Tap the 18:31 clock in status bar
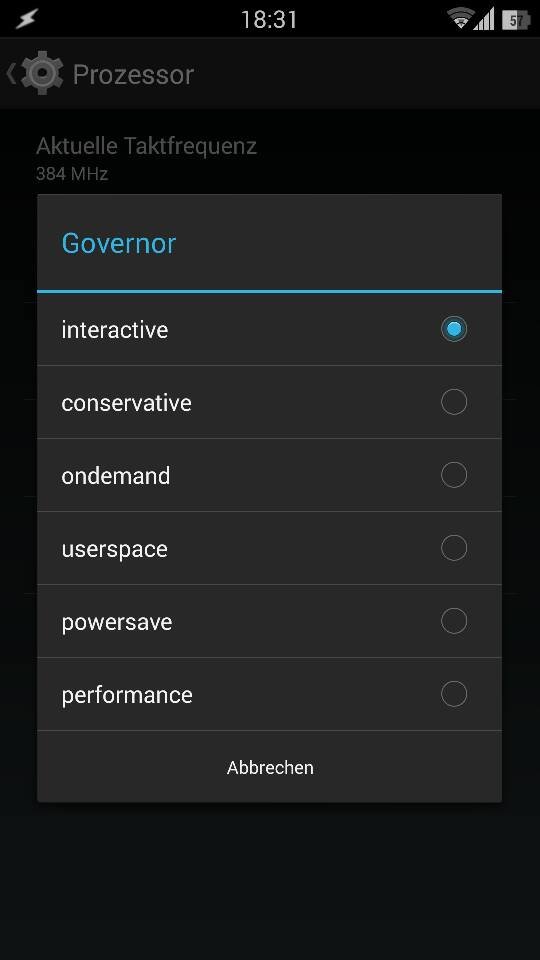This screenshot has width=540, height=960. coord(269,20)
